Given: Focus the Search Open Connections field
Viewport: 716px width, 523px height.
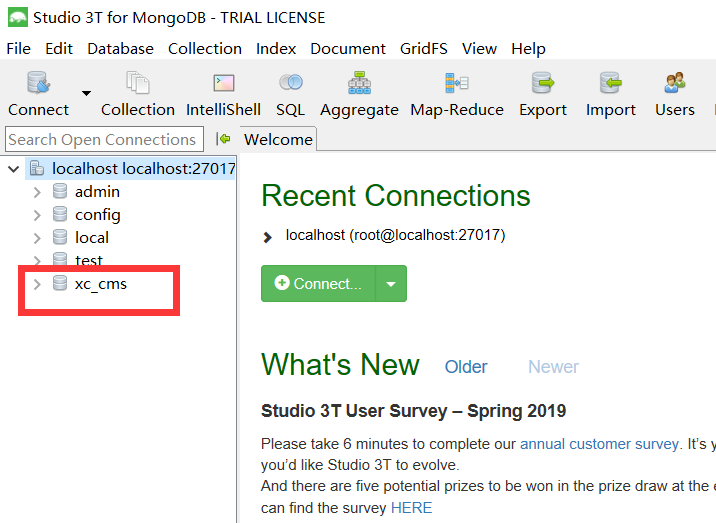Looking at the screenshot, I should point(105,139).
